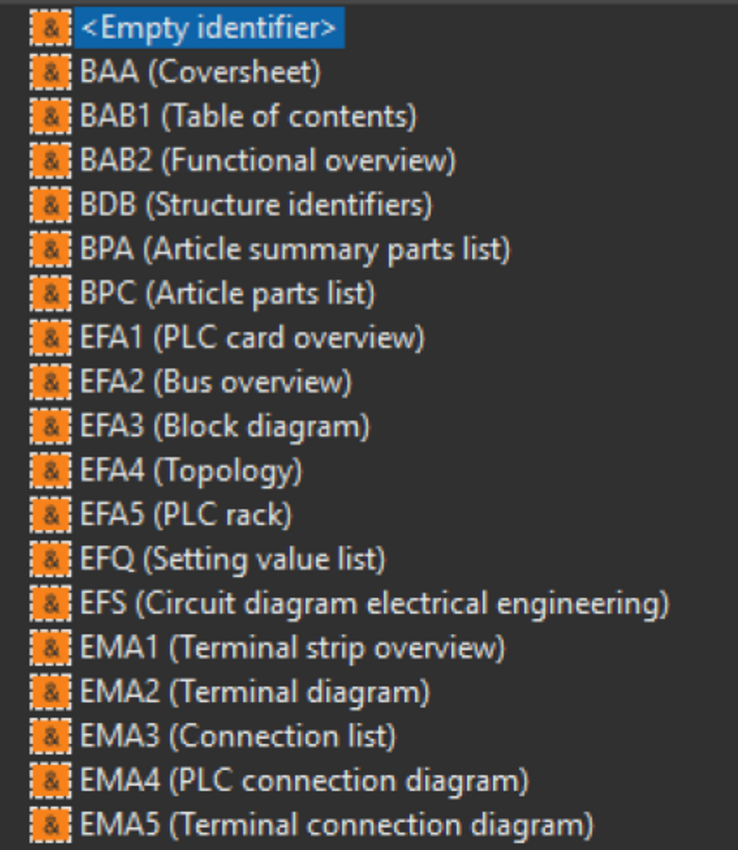Click the icon beside <Empty identifier>
This screenshot has width=738, height=850.
[x=50, y=28]
